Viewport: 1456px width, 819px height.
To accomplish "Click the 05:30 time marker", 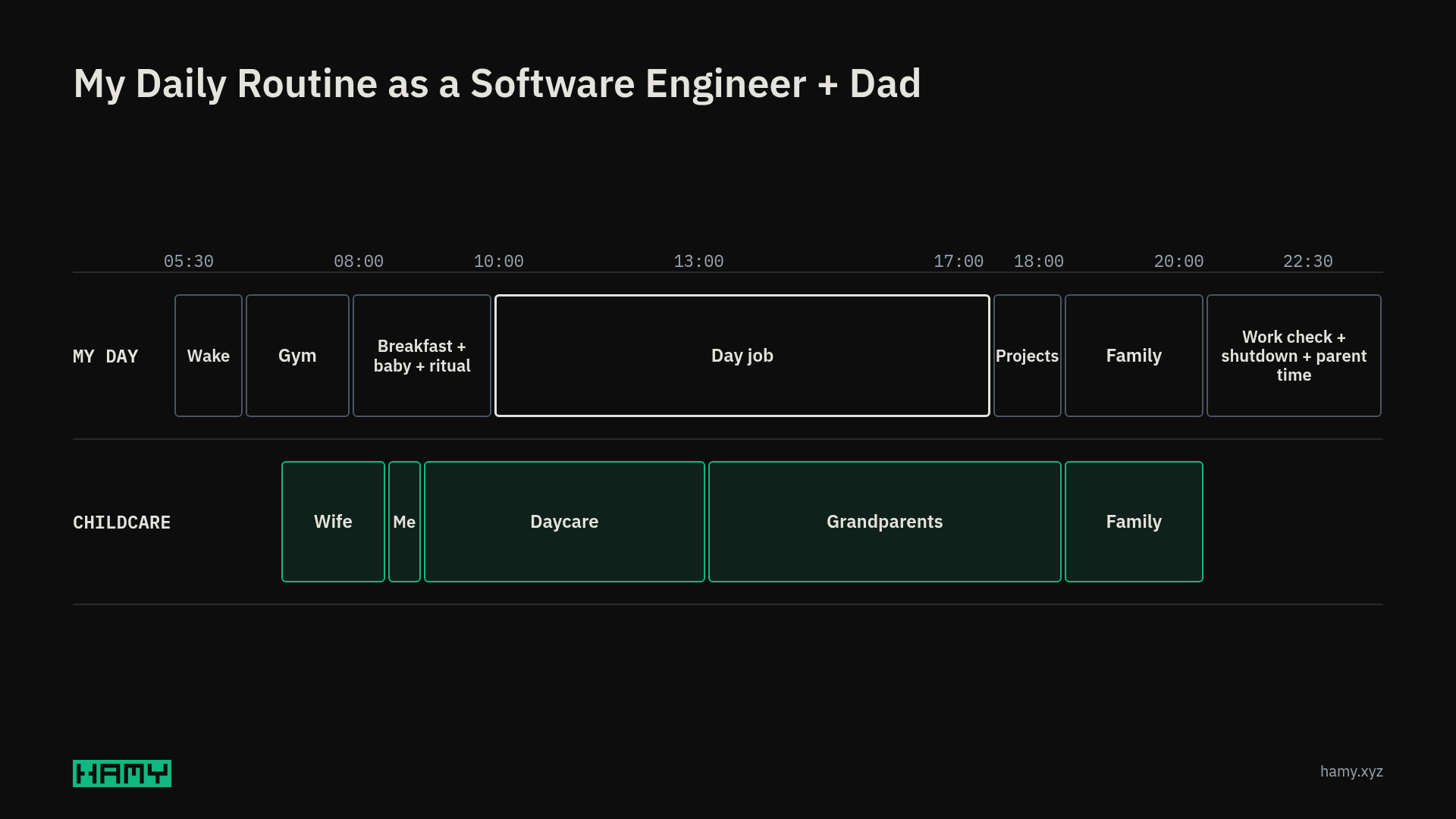I will (x=189, y=262).
